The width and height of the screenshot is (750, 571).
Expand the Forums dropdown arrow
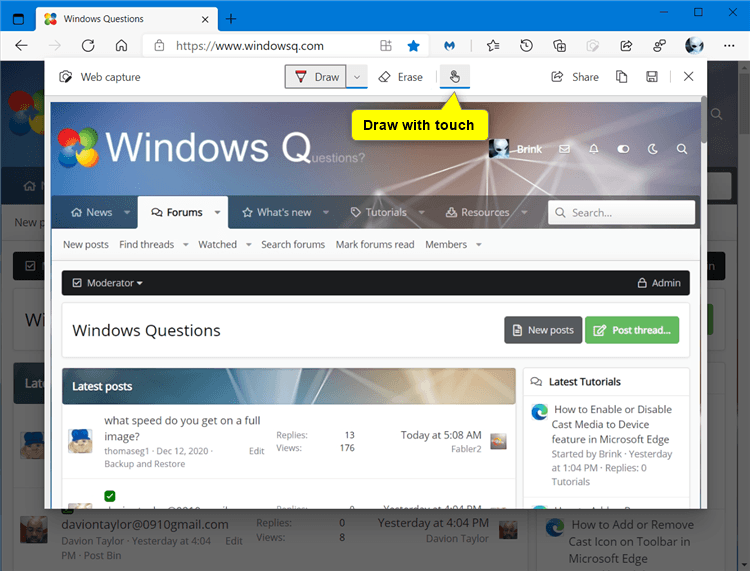pyautogui.click(x=217, y=212)
